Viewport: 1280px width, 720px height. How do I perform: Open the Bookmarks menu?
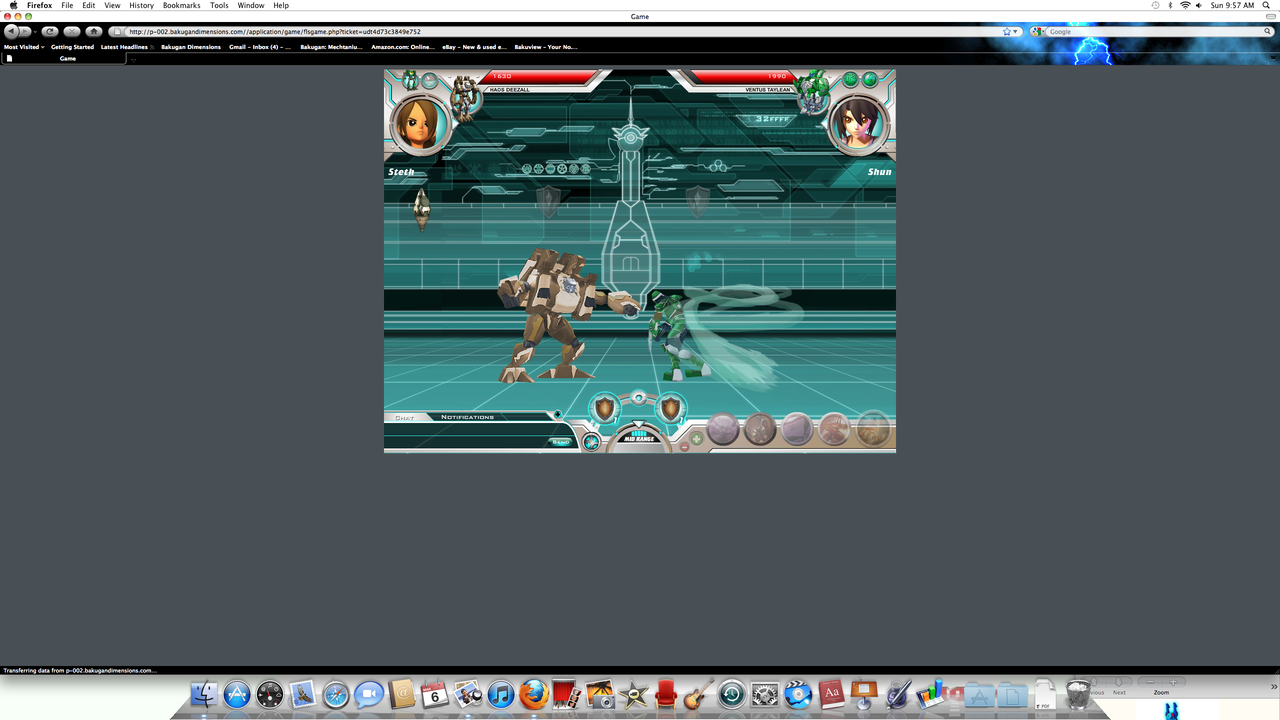coord(181,5)
